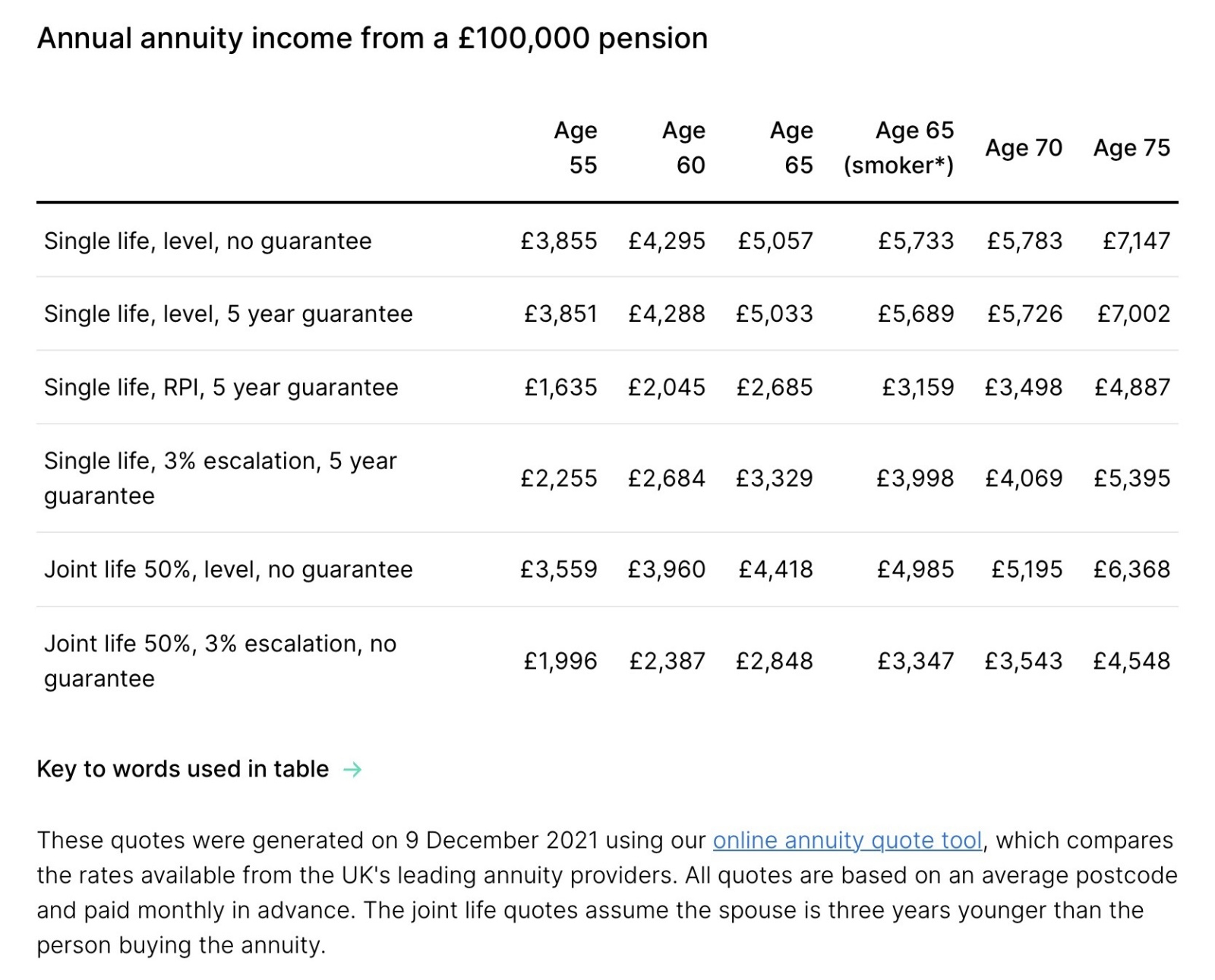1215x980 pixels.
Task: Click the green arrow beside Key to words
Action: click(352, 770)
